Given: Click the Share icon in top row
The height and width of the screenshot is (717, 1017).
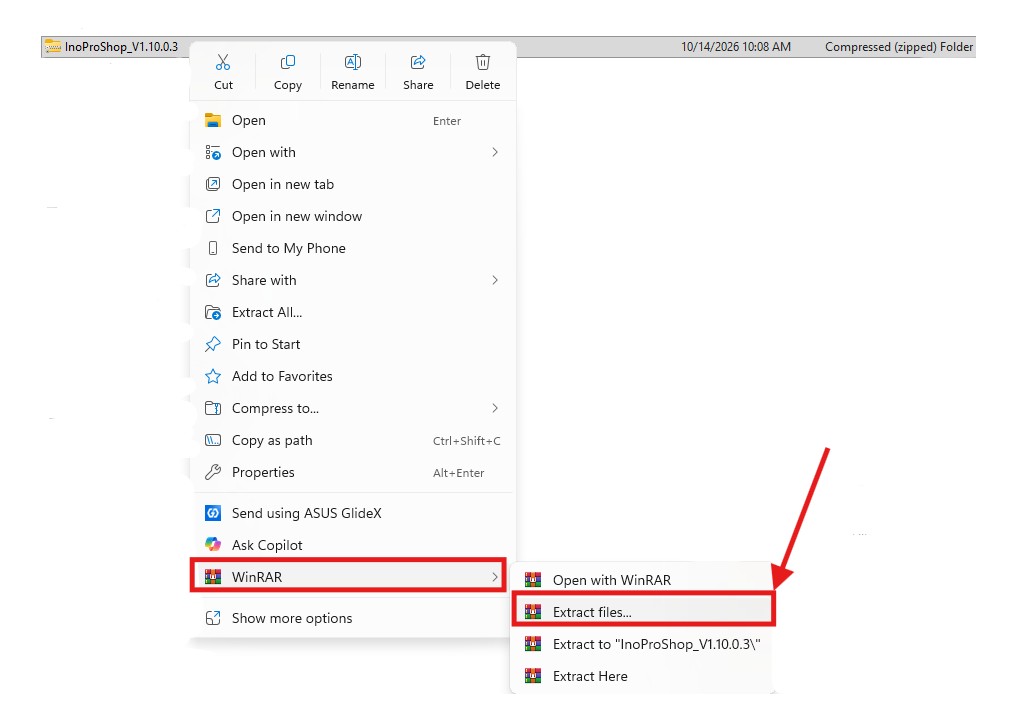Looking at the screenshot, I should 418,62.
